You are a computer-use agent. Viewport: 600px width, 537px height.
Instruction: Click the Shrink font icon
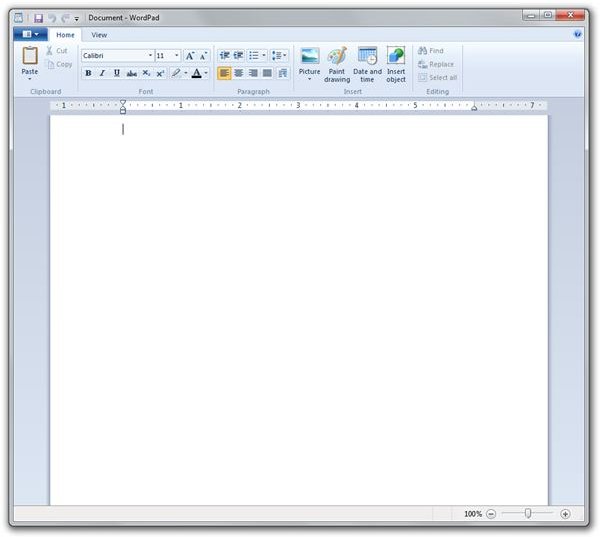pyautogui.click(x=203, y=56)
